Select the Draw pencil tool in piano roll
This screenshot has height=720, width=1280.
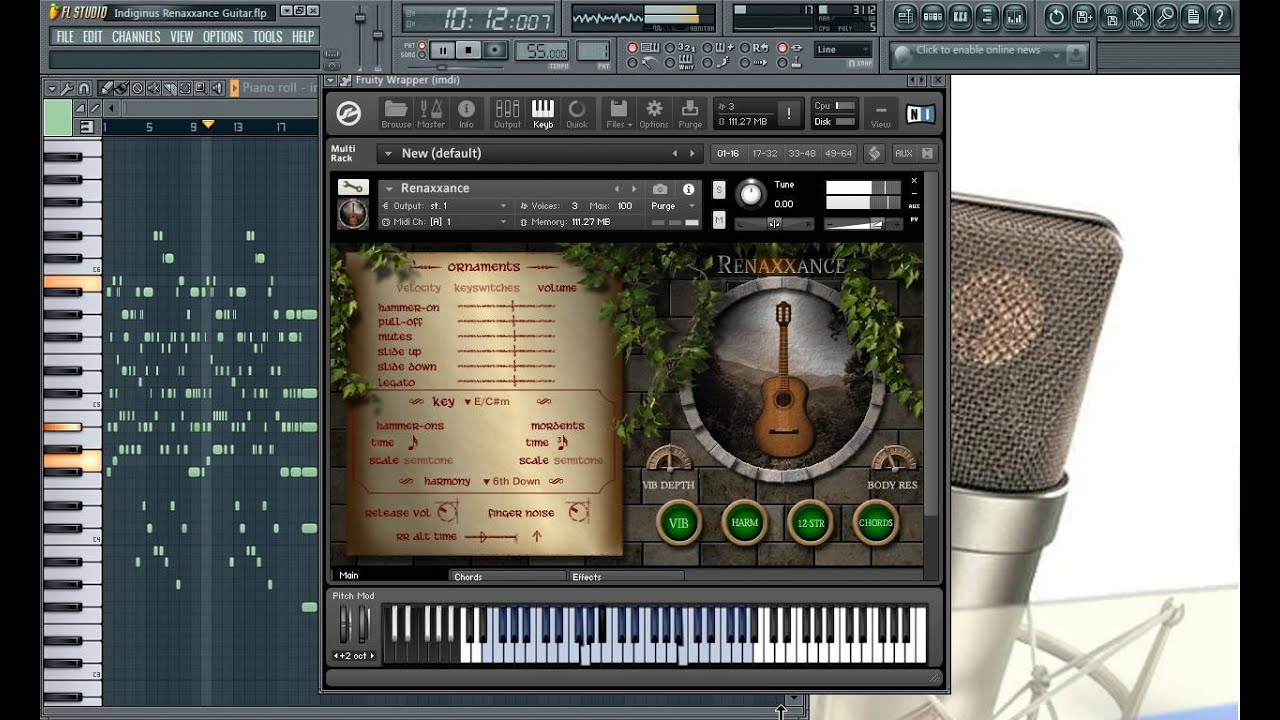click(x=105, y=88)
